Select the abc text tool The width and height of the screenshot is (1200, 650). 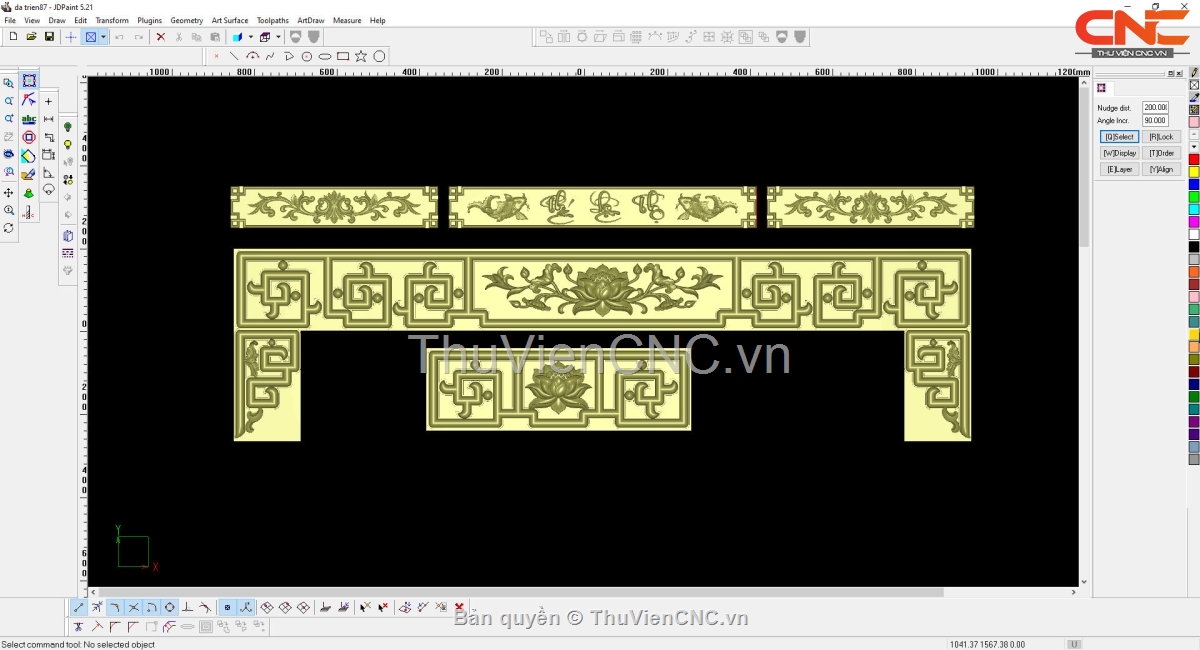[29, 119]
